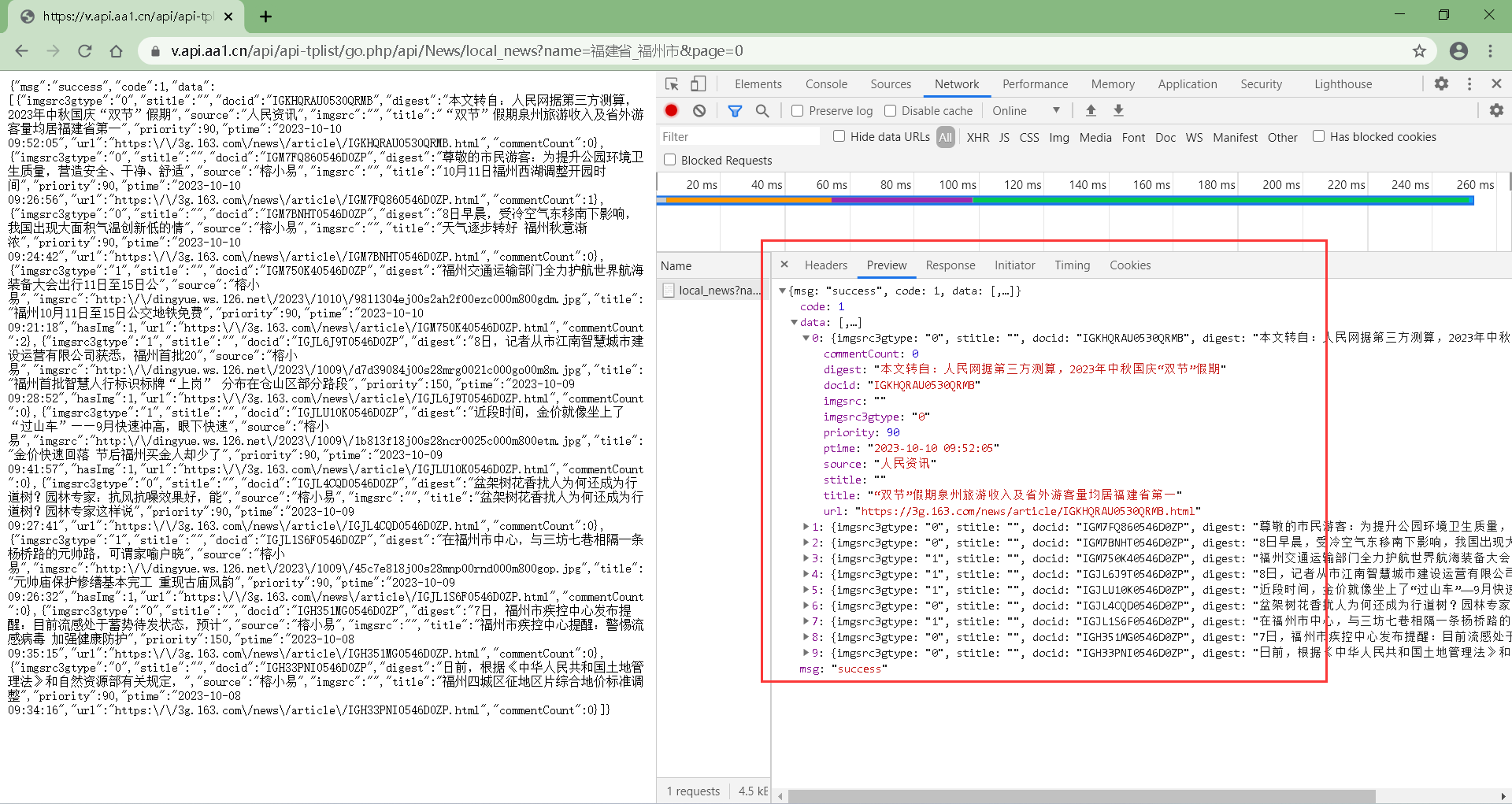1512x804 pixels.
Task: Click the horizontal scrollbar in preview pane
Action: click(x=1081, y=796)
